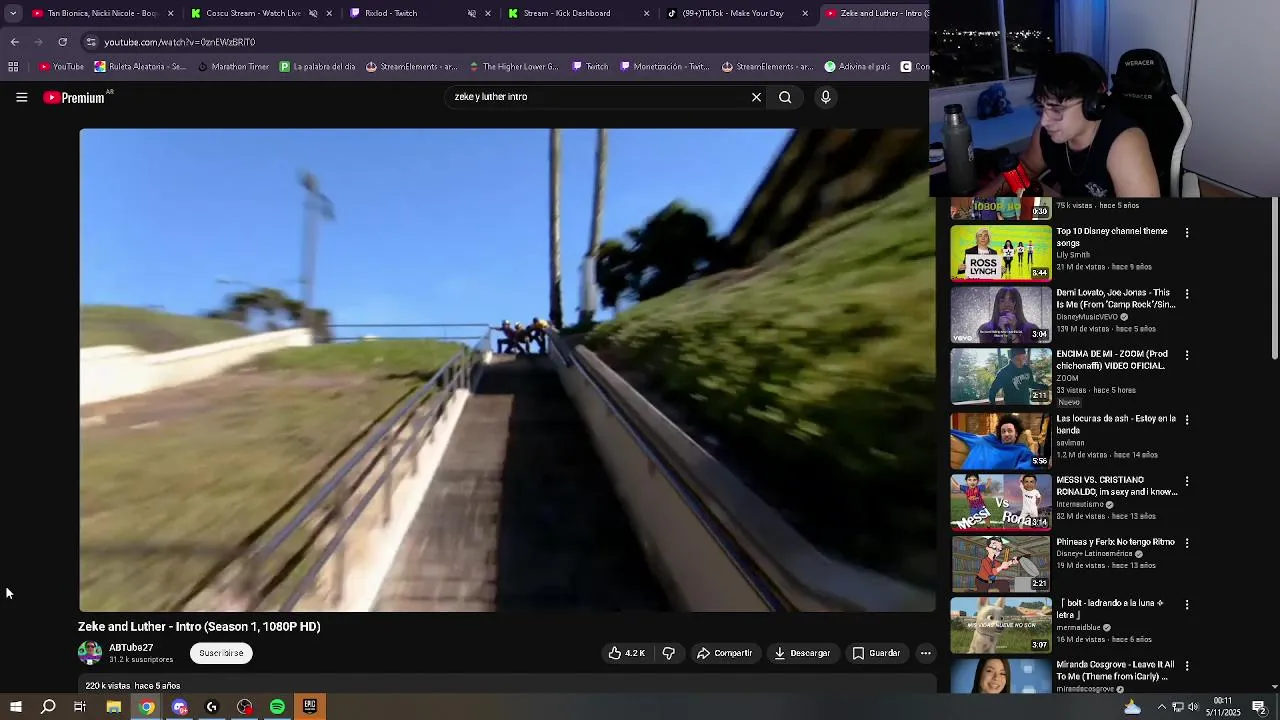The image size is (1280, 720).
Task: Open options for Phineas y Ferb video
Action: [1187, 543]
